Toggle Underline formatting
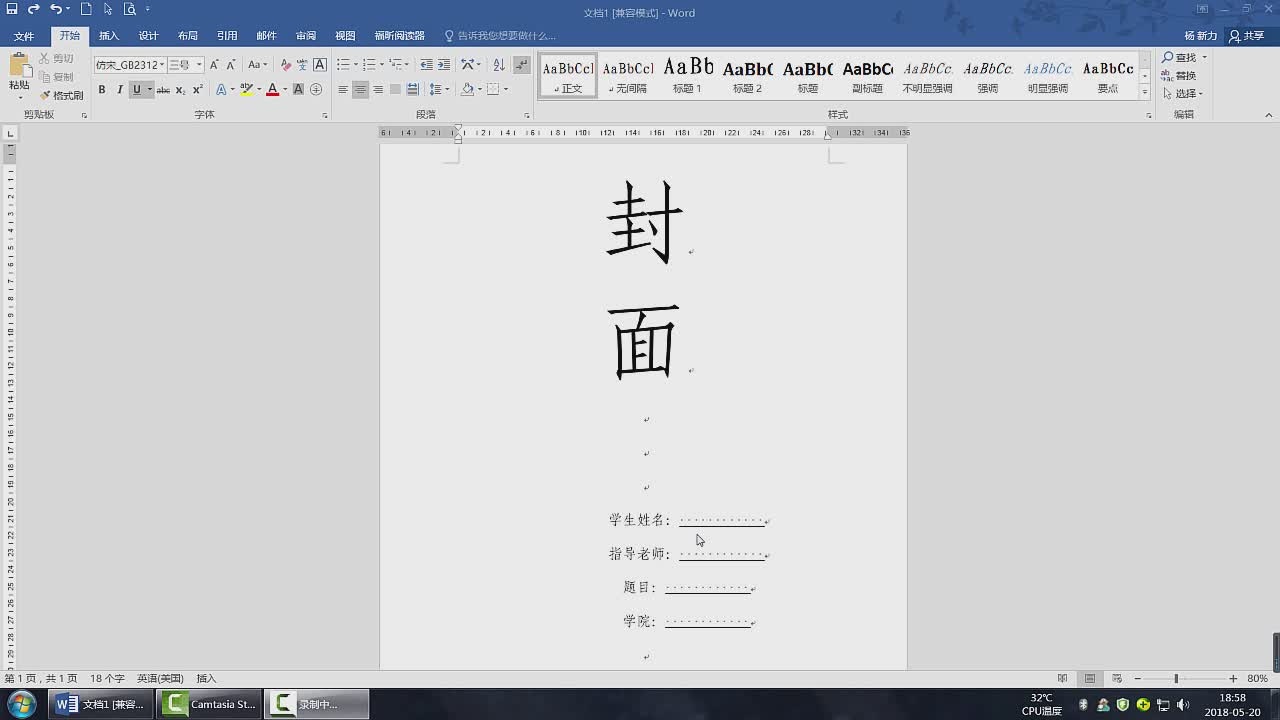The width and height of the screenshot is (1280, 720). point(137,90)
